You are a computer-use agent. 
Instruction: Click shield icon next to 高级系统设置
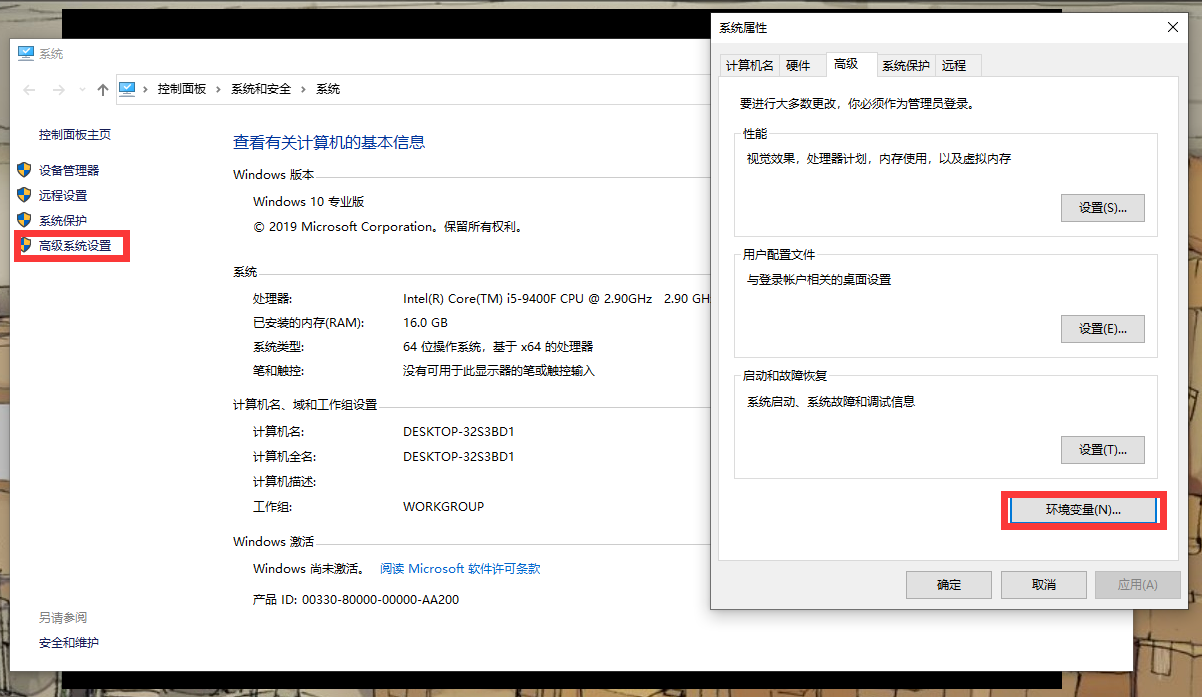click(x=25, y=245)
